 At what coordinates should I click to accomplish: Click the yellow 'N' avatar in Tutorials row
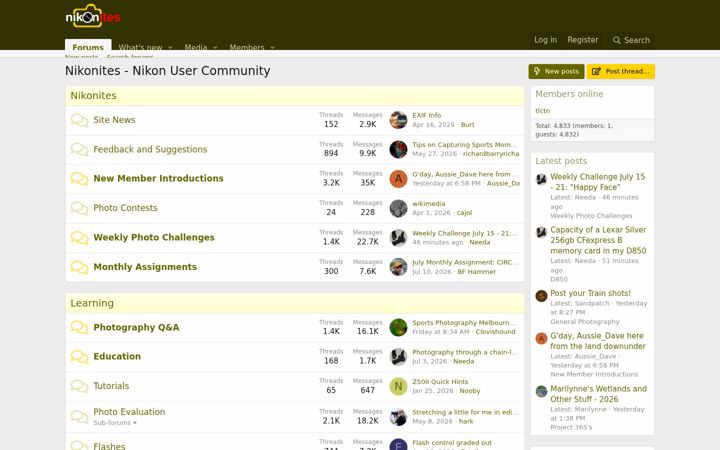coord(398,386)
